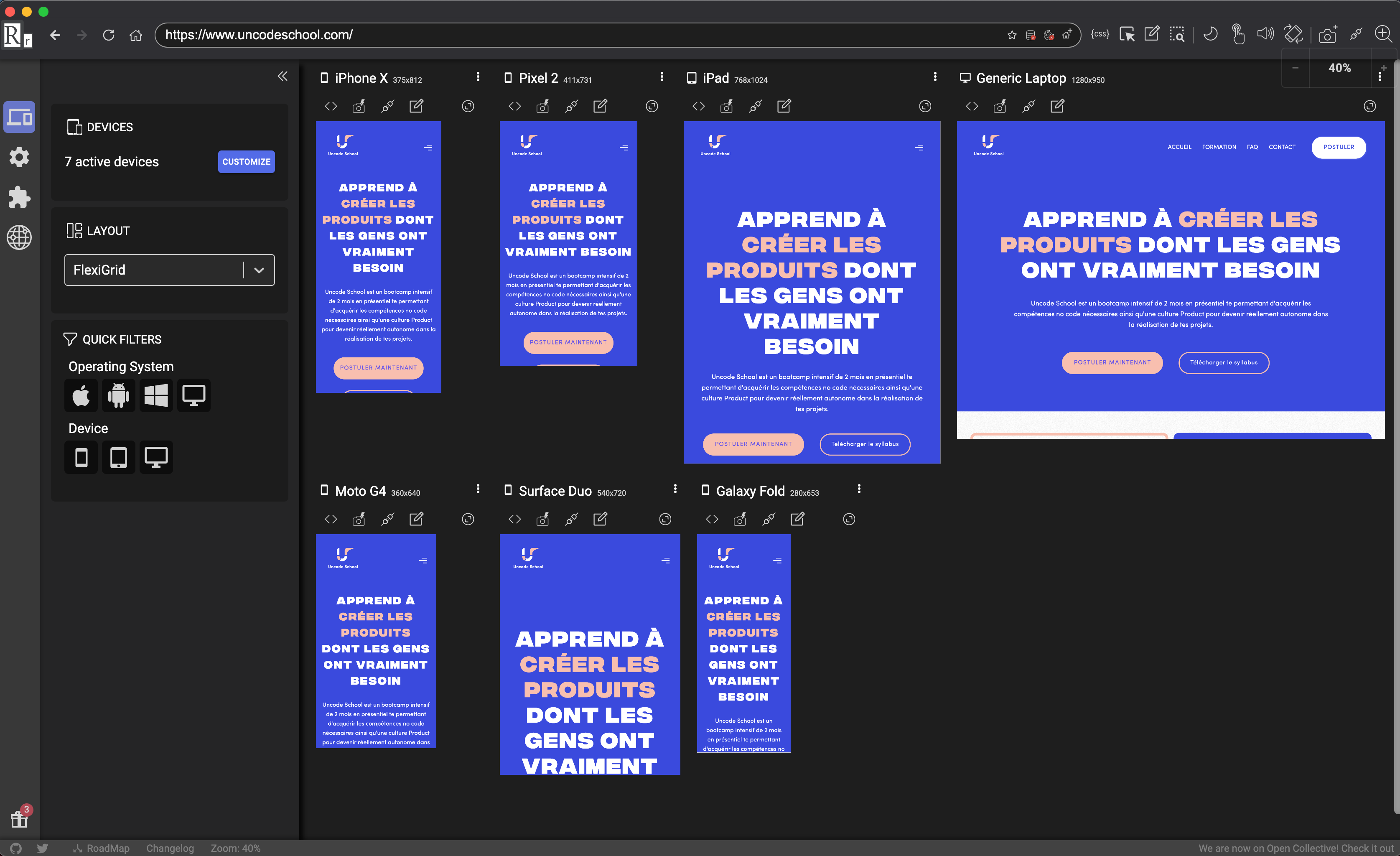Take quick screenshot of iPhone X
The height and width of the screenshot is (856, 1400).
pos(359,106)
